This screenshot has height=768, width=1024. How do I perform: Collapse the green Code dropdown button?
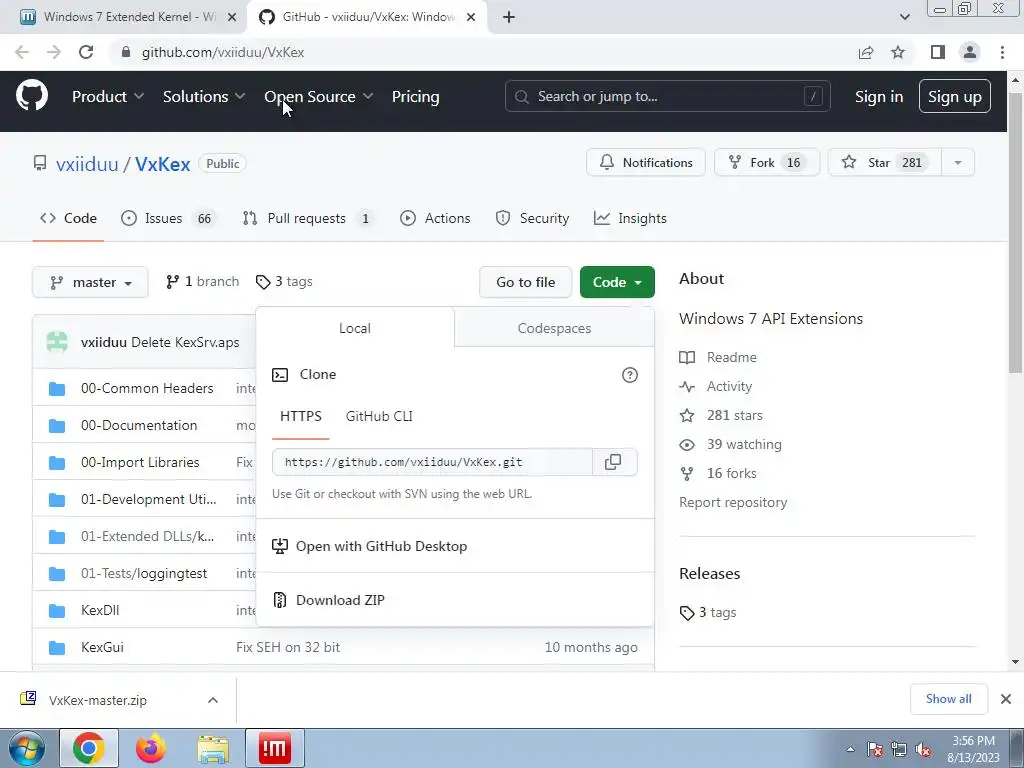[x=617, y=282]
